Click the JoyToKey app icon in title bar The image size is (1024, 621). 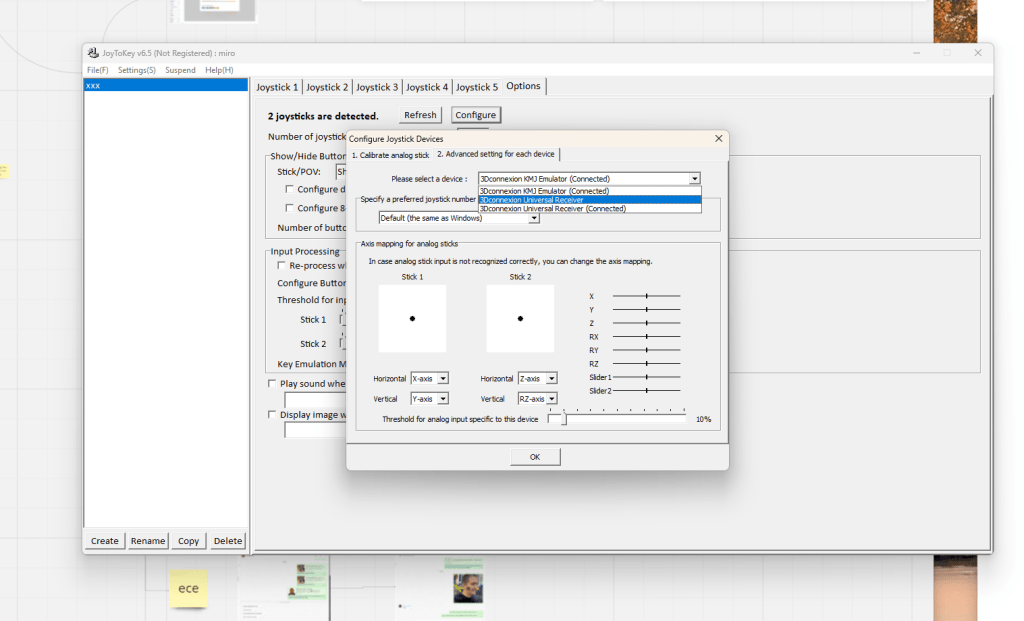93,53
